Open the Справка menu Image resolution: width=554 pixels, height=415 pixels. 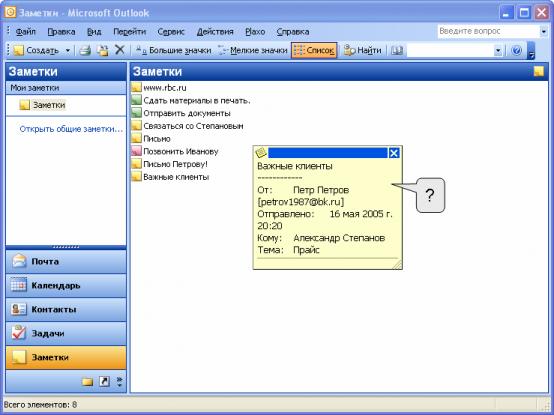(293, 31)
